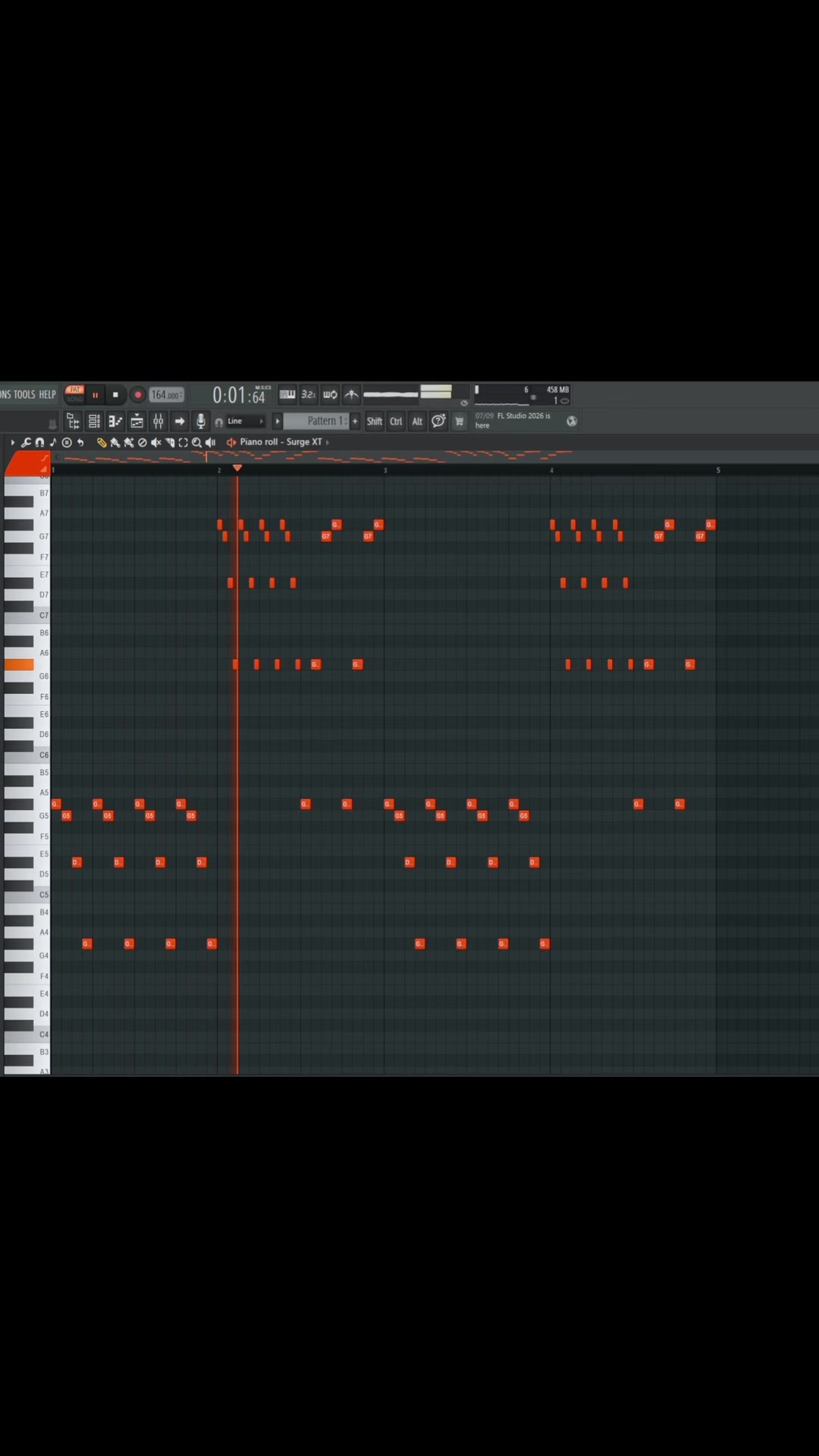Select the Paint brush tool
The width and height of the screenshot is (819, 1456).
click(x=115, y=442)
